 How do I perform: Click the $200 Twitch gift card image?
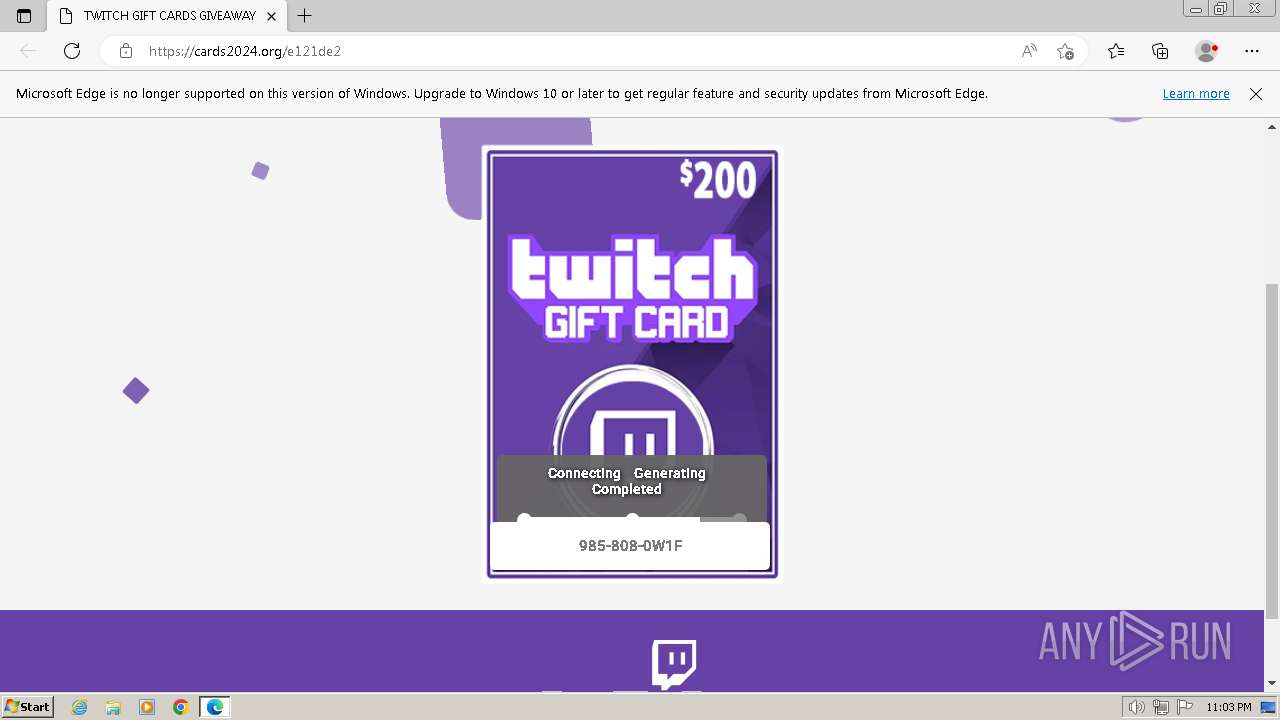tap(632, 364)
